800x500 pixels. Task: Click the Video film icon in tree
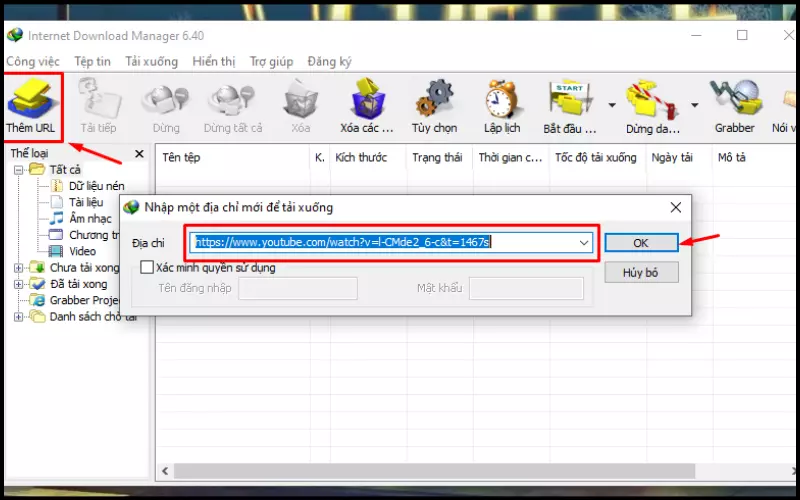coord(56,251)
